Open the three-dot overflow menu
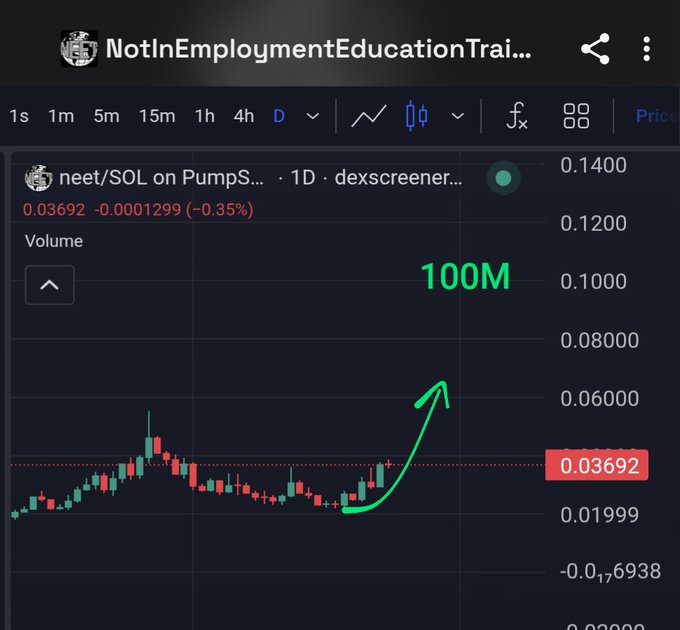 point(647,49)
